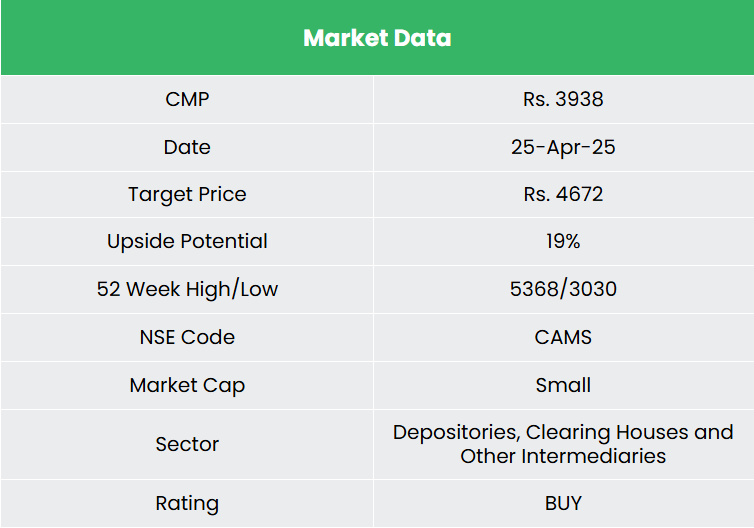
Task: Click the Rs. 4672 target value
Action: (563, 194)
